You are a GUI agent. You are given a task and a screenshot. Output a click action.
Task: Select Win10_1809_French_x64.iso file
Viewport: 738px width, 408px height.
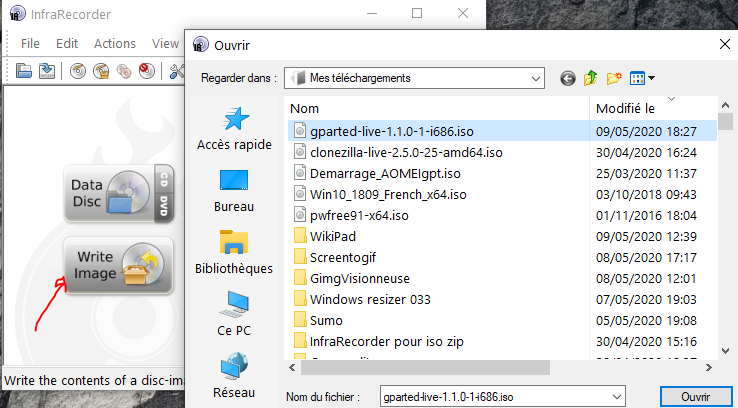(x=388, y=194)
